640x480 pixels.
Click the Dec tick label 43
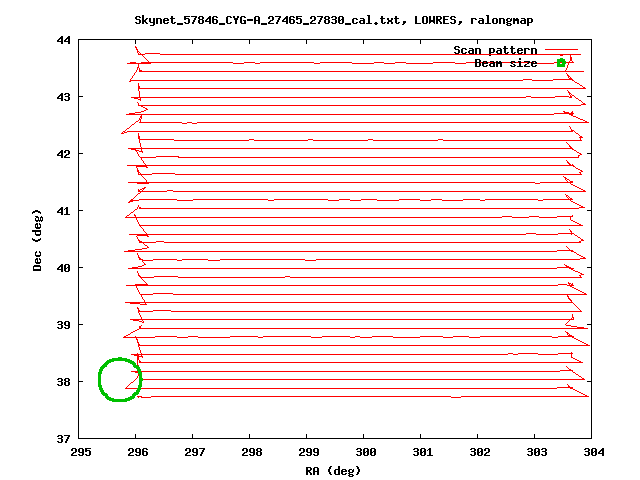coord(64,97)
